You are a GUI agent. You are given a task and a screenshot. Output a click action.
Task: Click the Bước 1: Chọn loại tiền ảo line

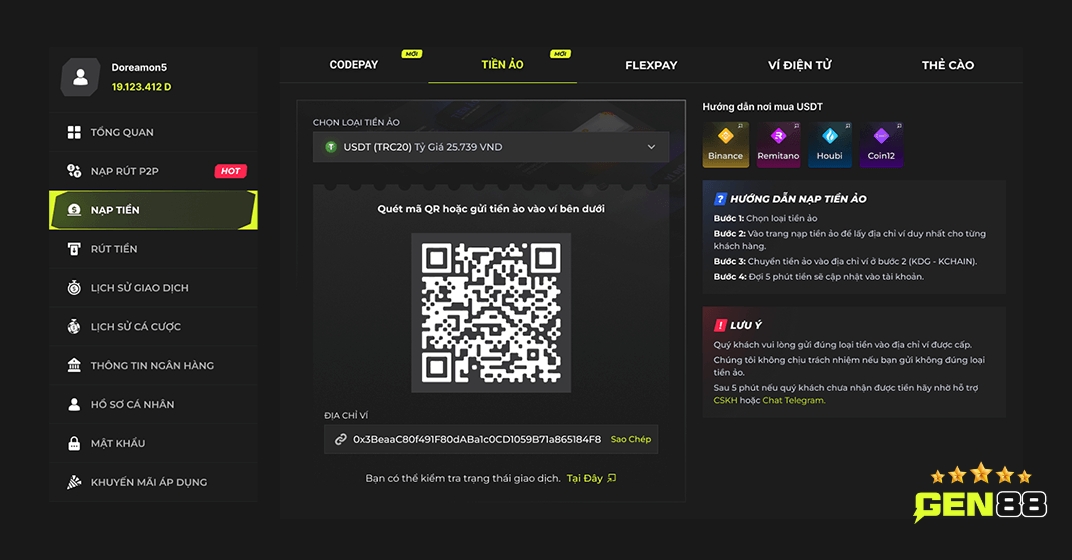click(765, 218)
